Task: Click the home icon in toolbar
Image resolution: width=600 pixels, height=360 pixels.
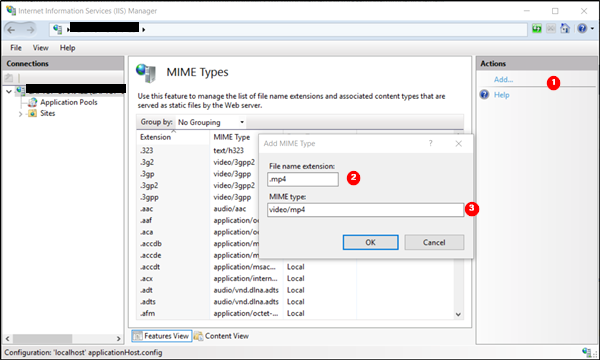Action: pos(565,28)
